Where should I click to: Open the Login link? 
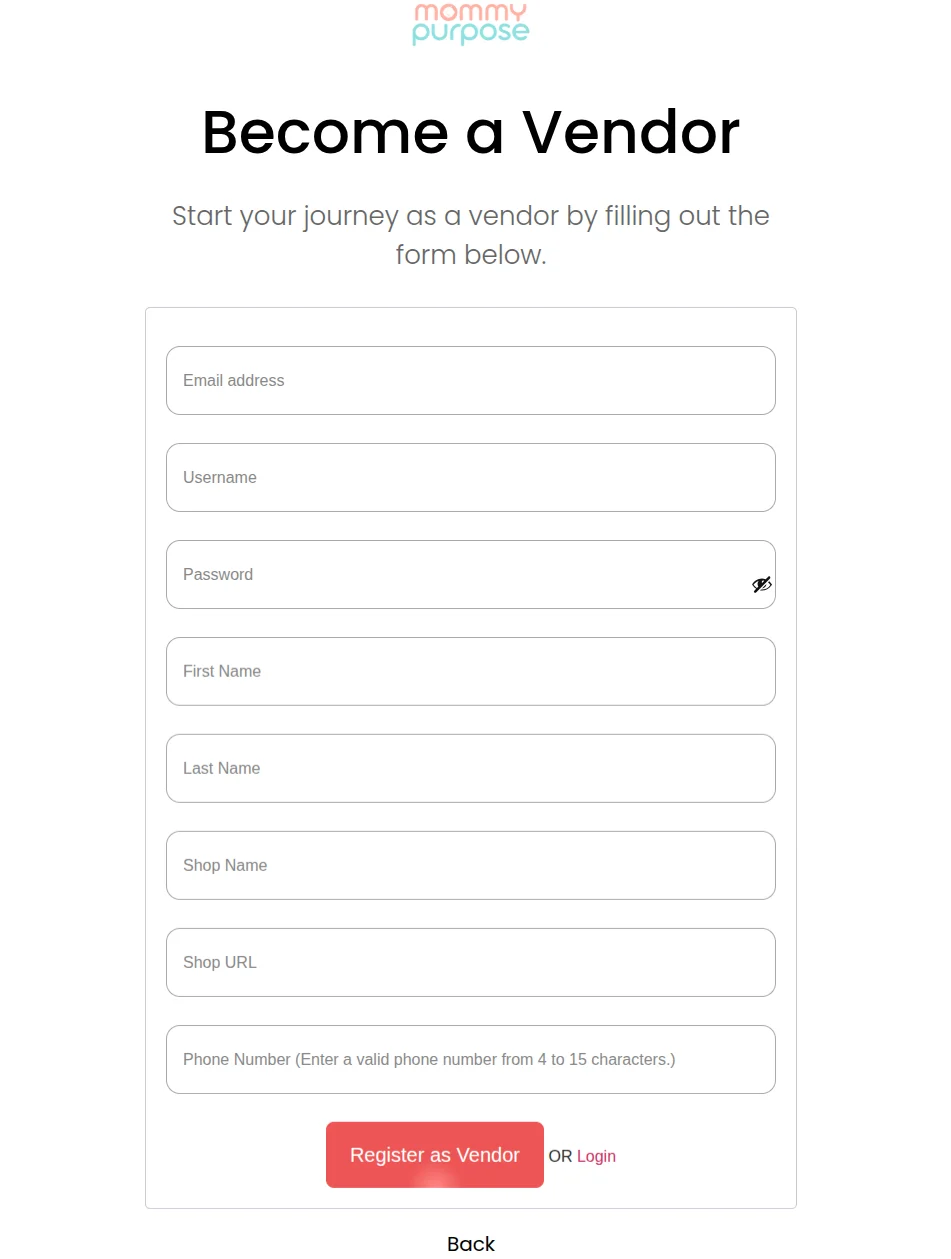click(596, 1156)
